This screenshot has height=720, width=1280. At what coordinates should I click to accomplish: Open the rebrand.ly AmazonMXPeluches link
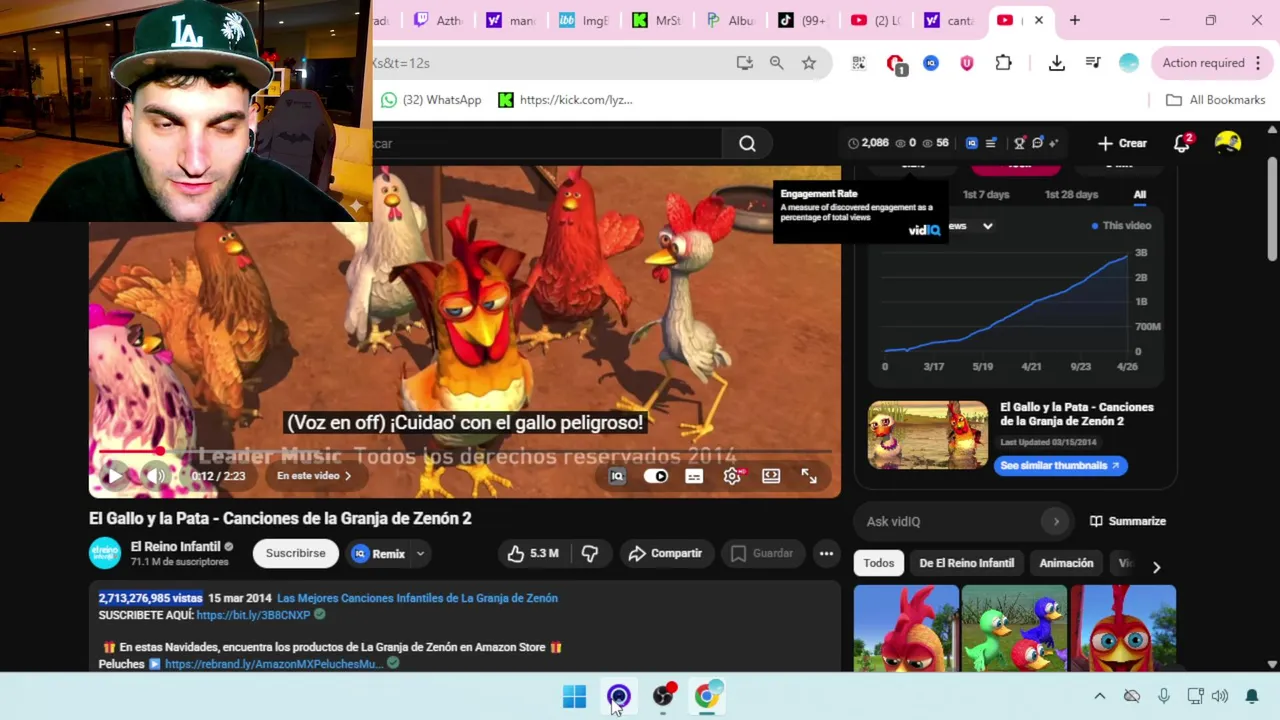point(274,664)
